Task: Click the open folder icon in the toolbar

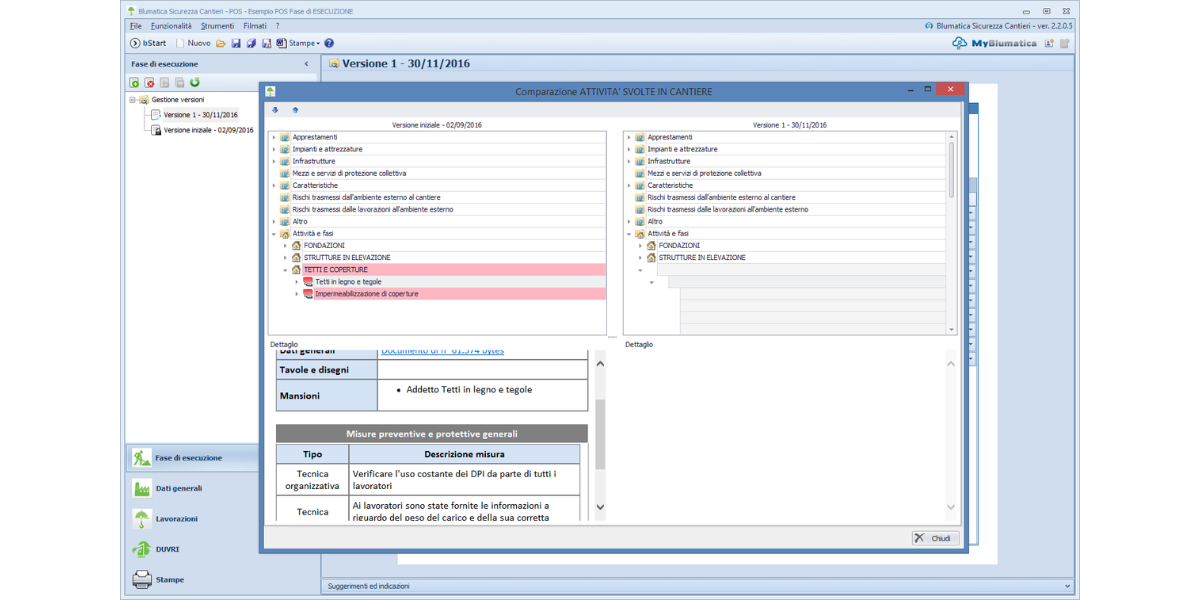Action: coord(222,43)
